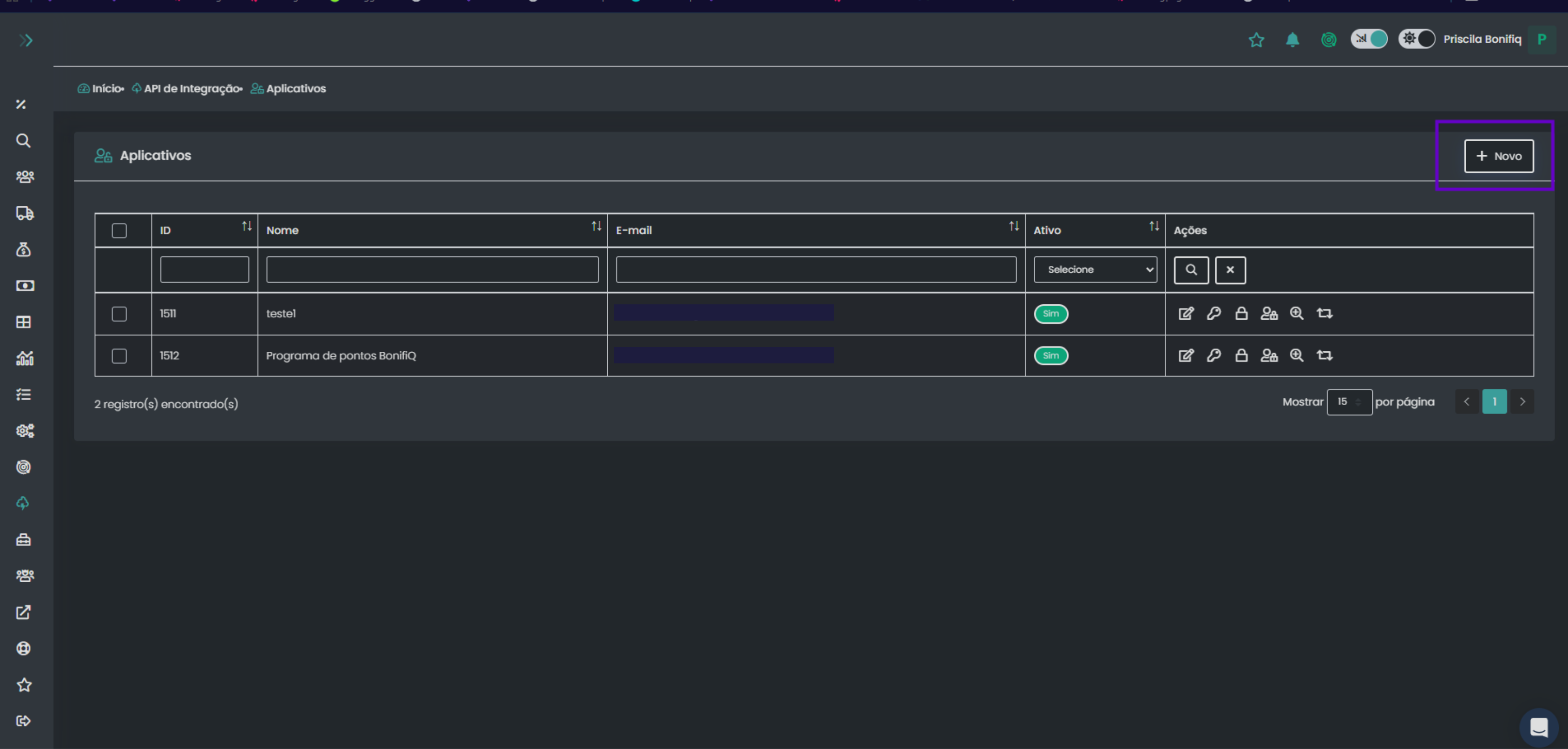The width and height of the screenshot is (1568, 749).
Task: Select all rows via header checkbox
Action: pos(119,231)
